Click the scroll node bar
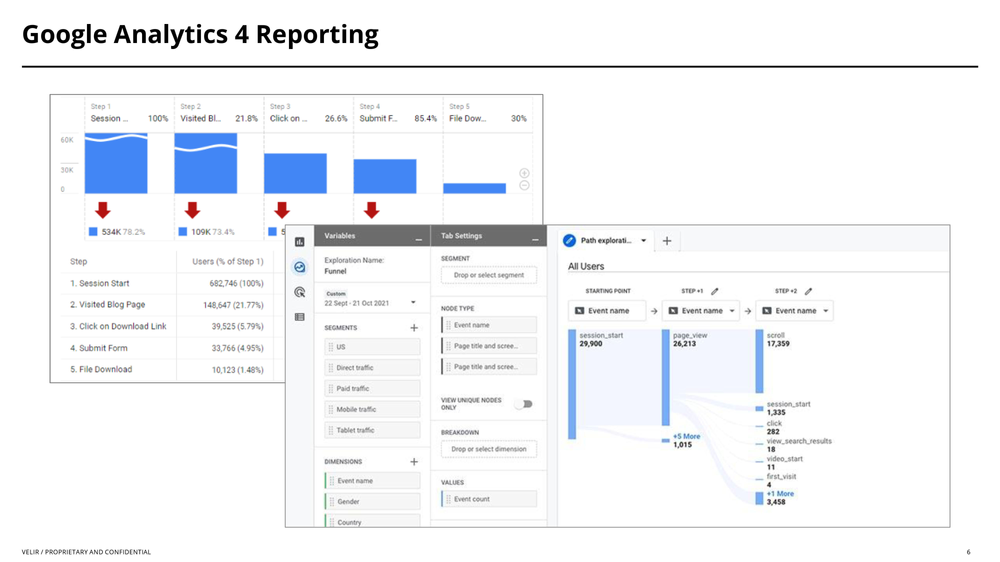1000x562 pixels. [x=760, y=361]
